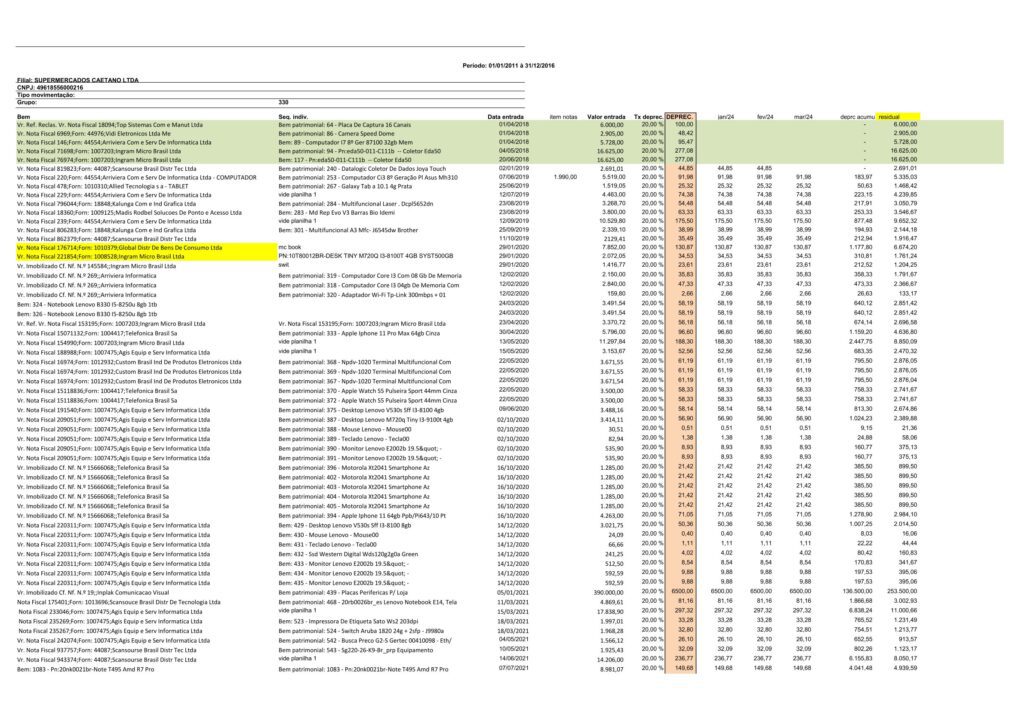Image resolution: width=1024 pixels, height=724 pixels.
Task: Click the 'Top Sistemas Com e Manut Ltda' row
Action: tap(110, 125)
